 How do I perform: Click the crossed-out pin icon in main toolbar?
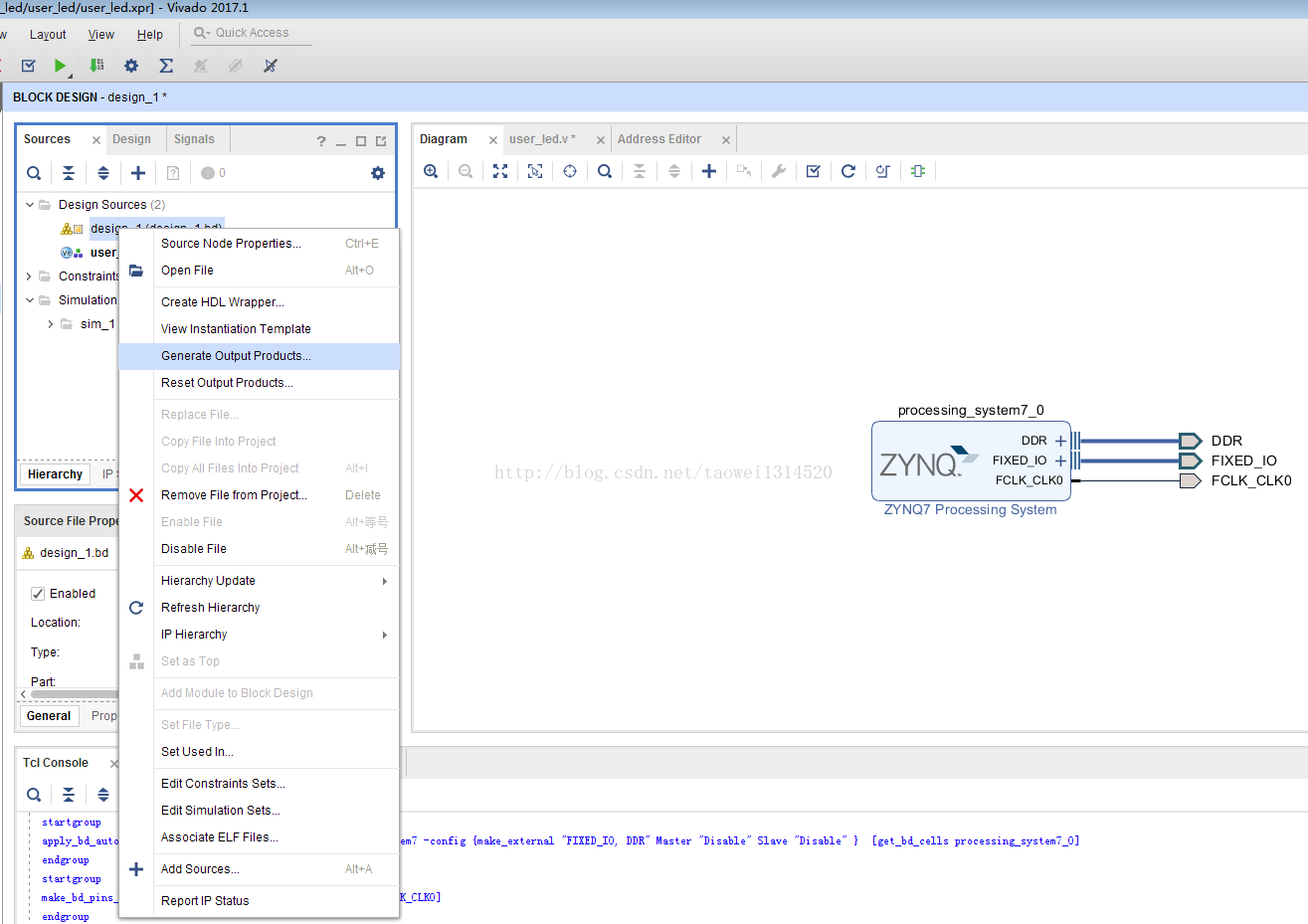tap(270, 66)
